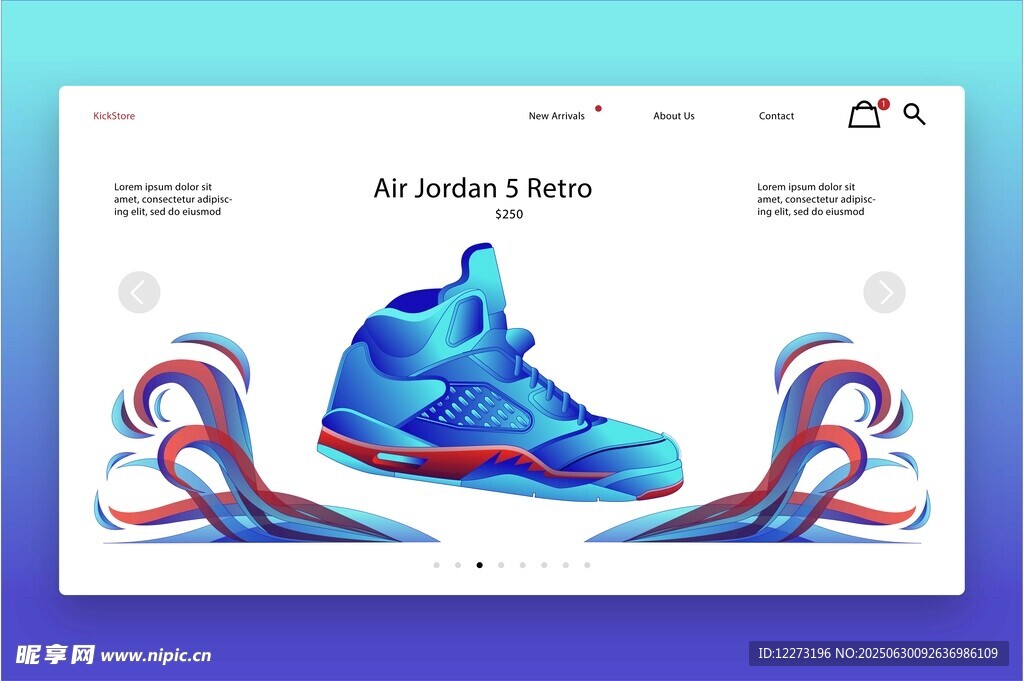Click the blue sneaker product image

coord(501,372)
